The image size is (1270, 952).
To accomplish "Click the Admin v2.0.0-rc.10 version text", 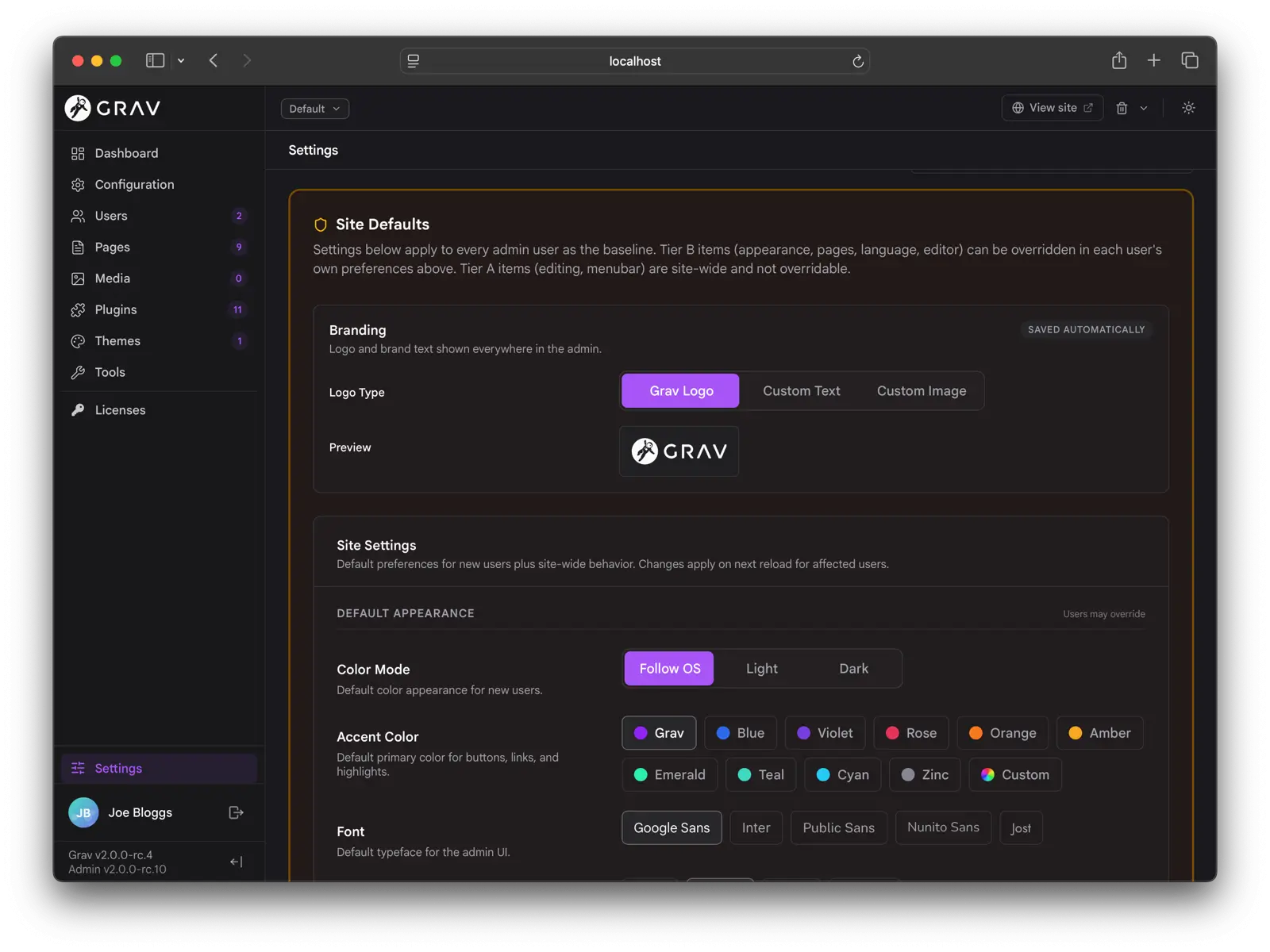I will [x=117, y=869].
